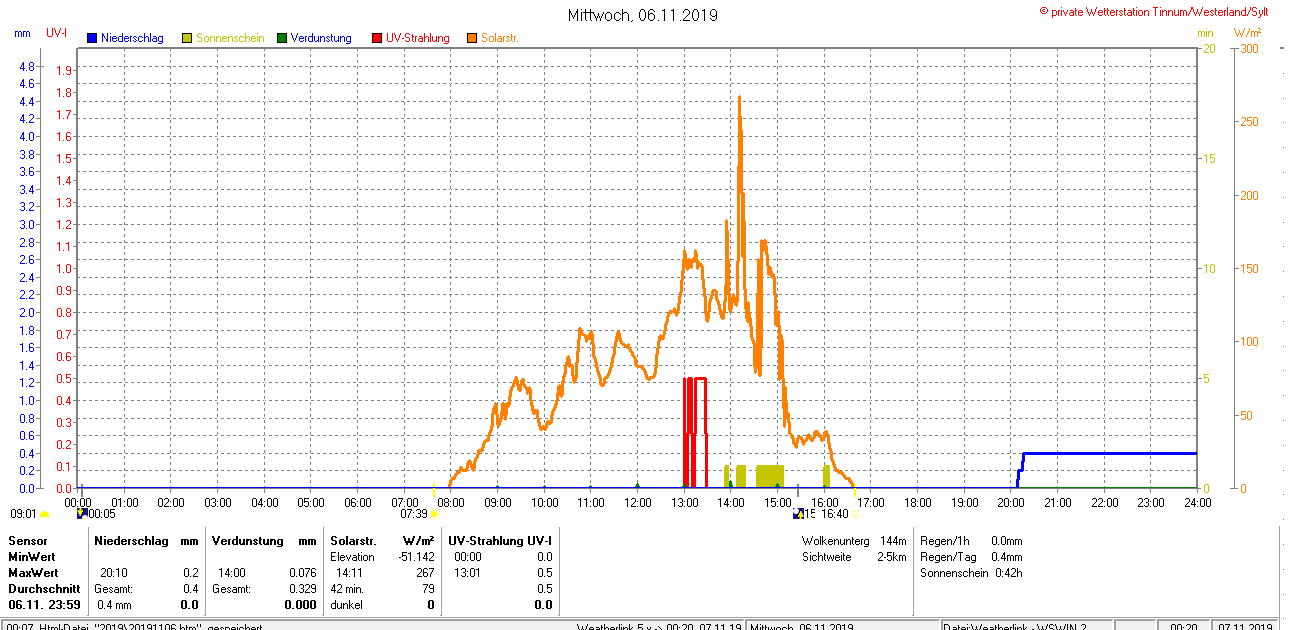Click the MaxWert row label

click(x=33, y=573)
